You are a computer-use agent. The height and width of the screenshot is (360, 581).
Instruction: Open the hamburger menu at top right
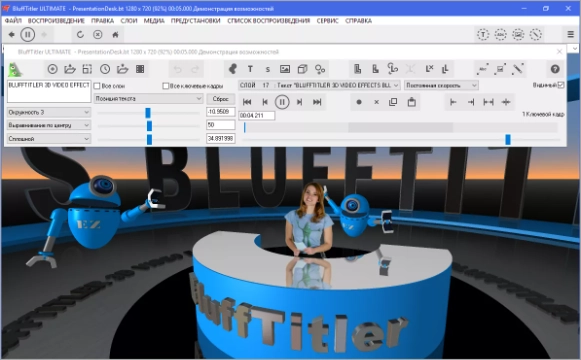[x=571, y=34]
